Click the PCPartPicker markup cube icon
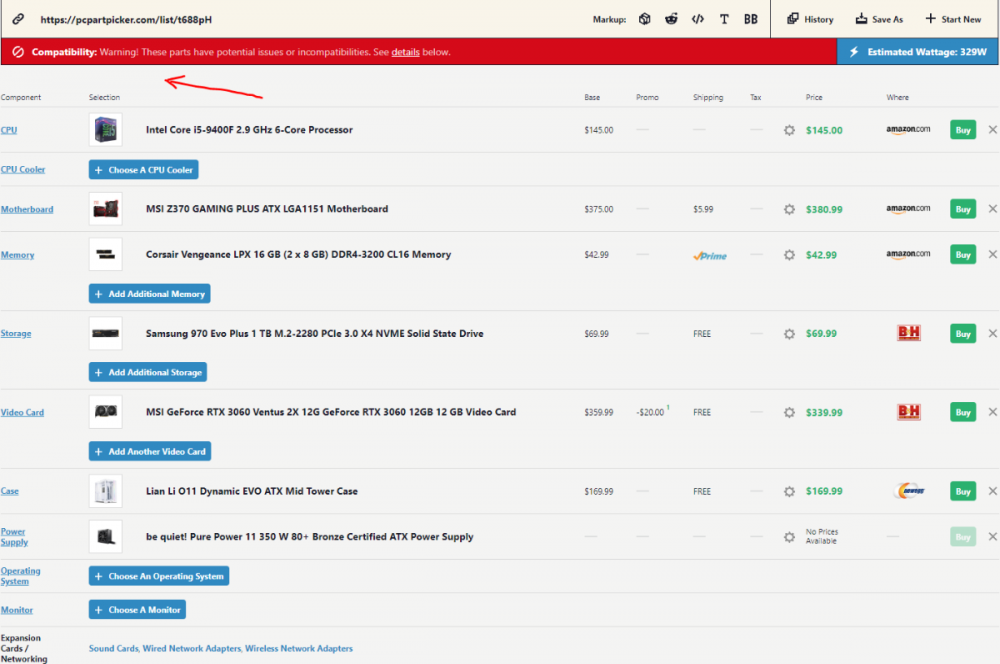 [x=645, y=19]
